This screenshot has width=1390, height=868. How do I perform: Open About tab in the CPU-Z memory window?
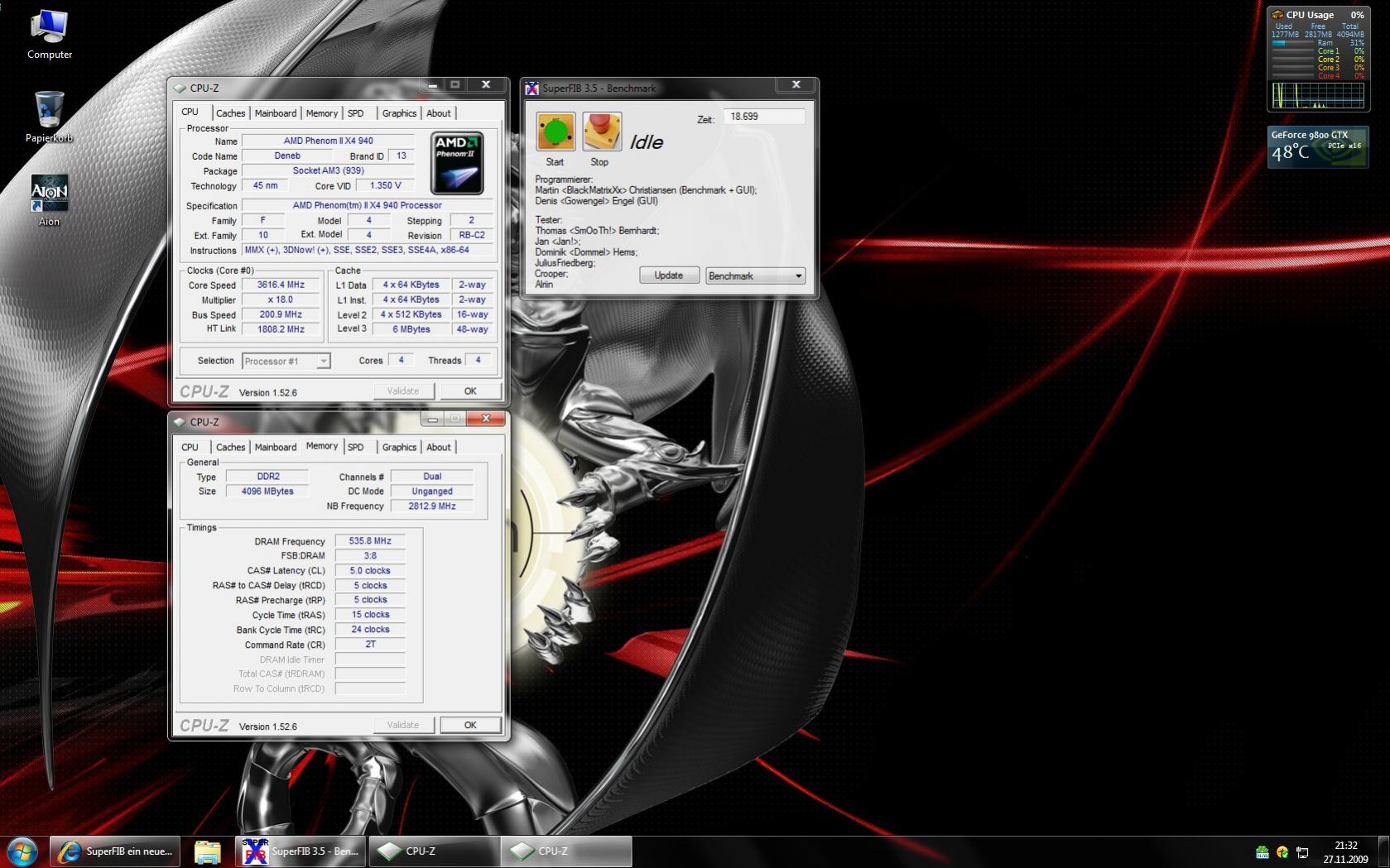click(x=439, y=447)
